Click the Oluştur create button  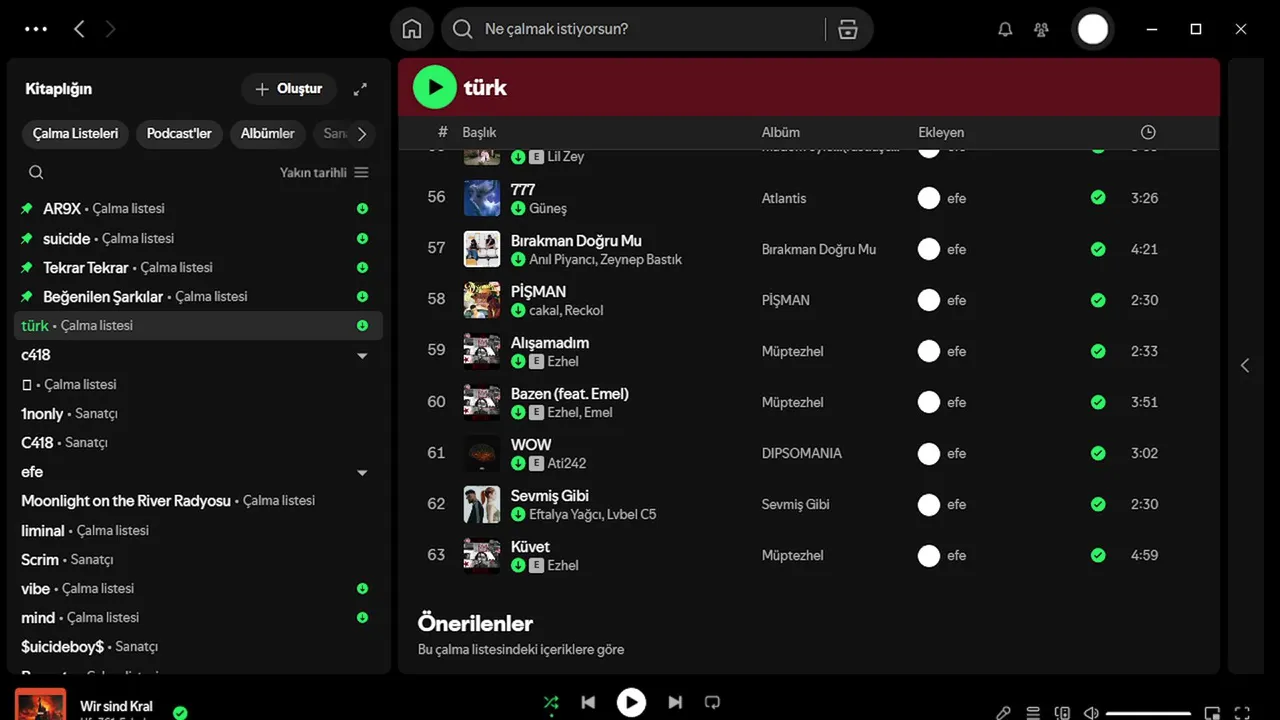tap(288, 89)
